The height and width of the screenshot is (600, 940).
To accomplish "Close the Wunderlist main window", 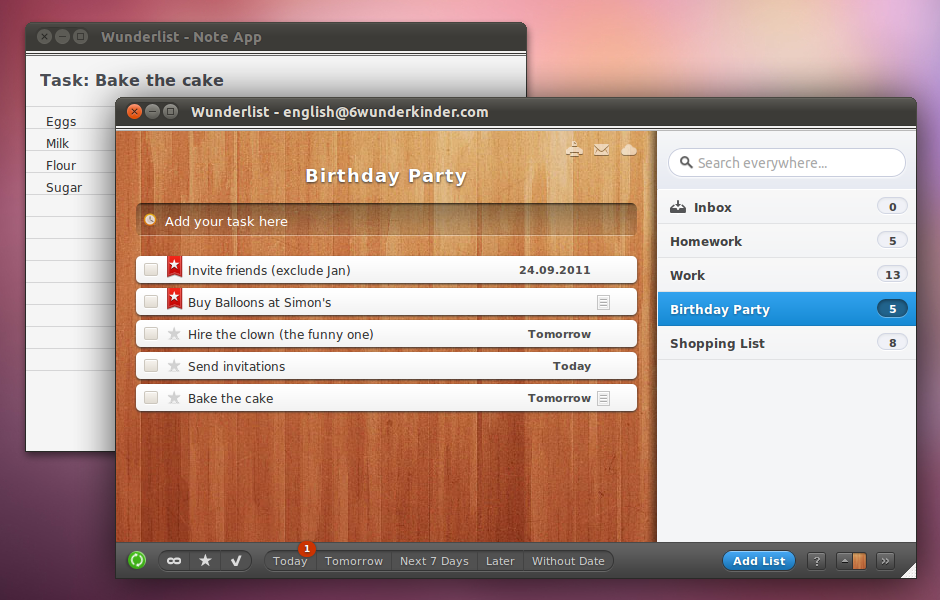I will [135, 111].
